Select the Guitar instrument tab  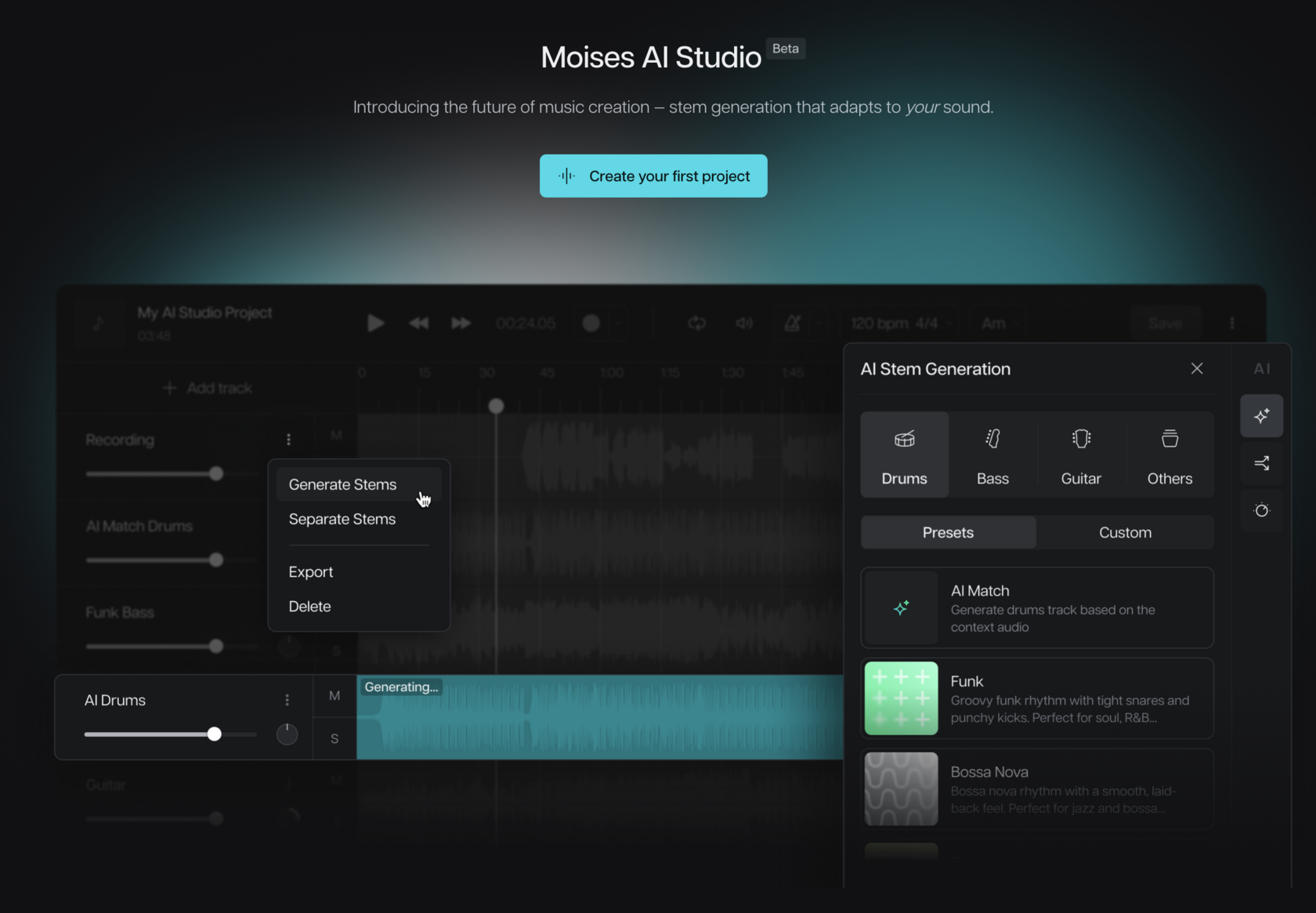coord(1082,455)
